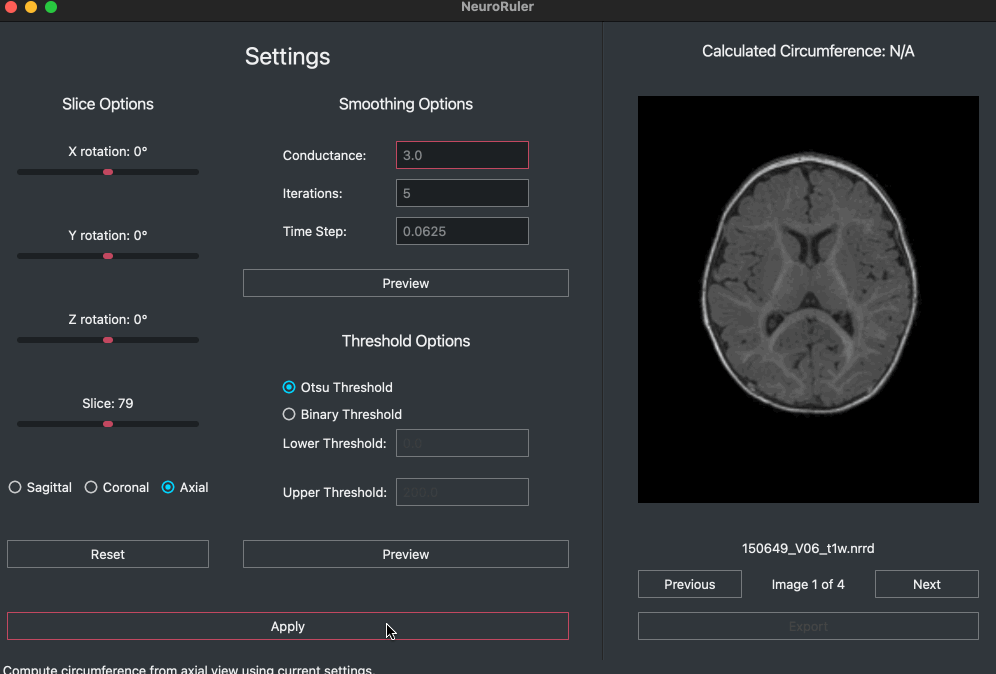Viewport: 996px width, 674px height.
Task: Minimize the NeuroRuler window with yellow button
Action: pos(31,7)
